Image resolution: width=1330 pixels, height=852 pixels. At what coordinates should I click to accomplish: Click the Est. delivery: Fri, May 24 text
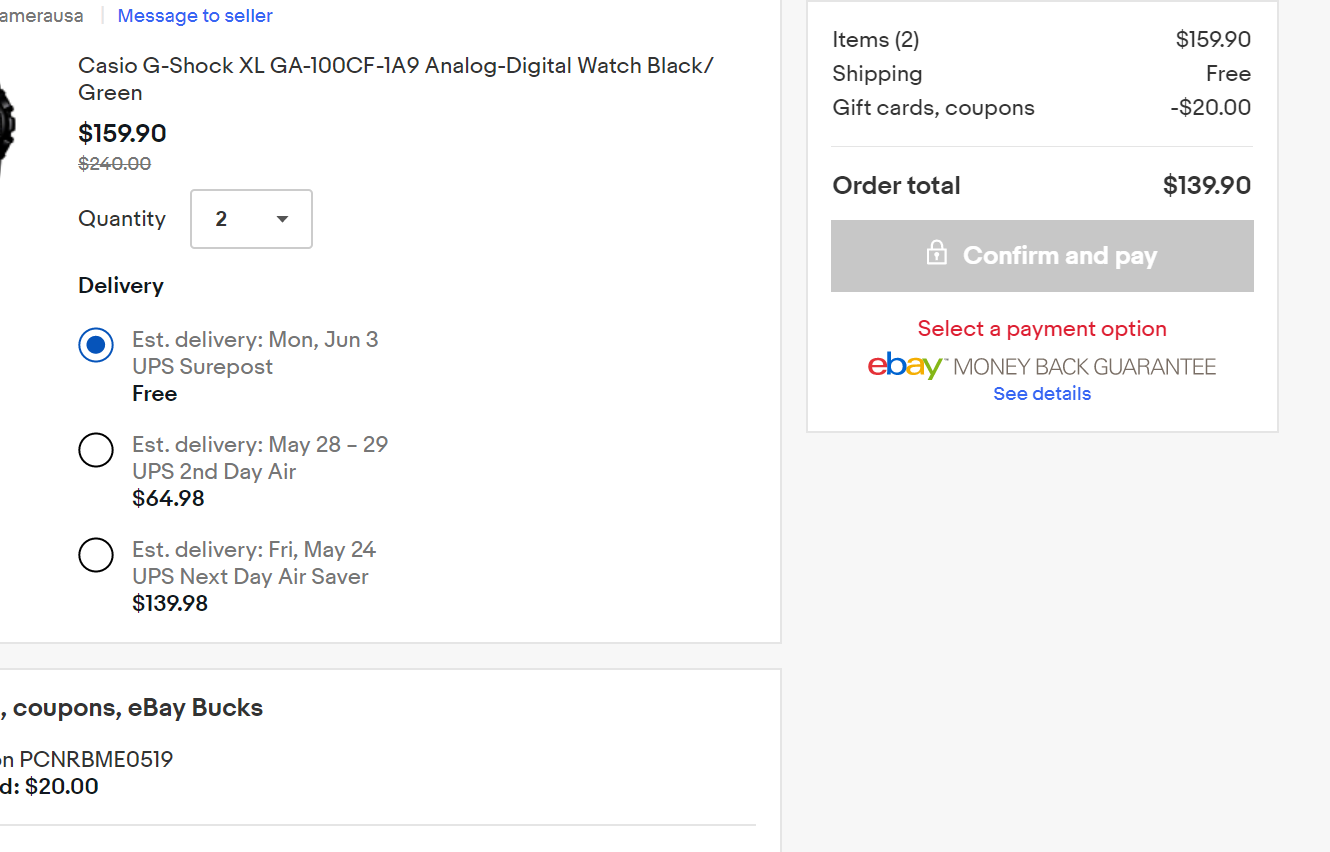(x=254, y=550)
